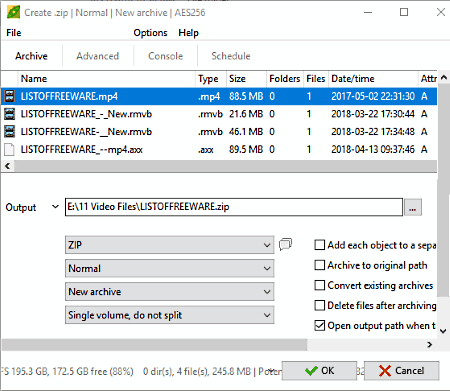The width and height of the screenshot is (450, 391).
Task: Click the vertical scrollbar down arrow
Action: tap(443, 331)
